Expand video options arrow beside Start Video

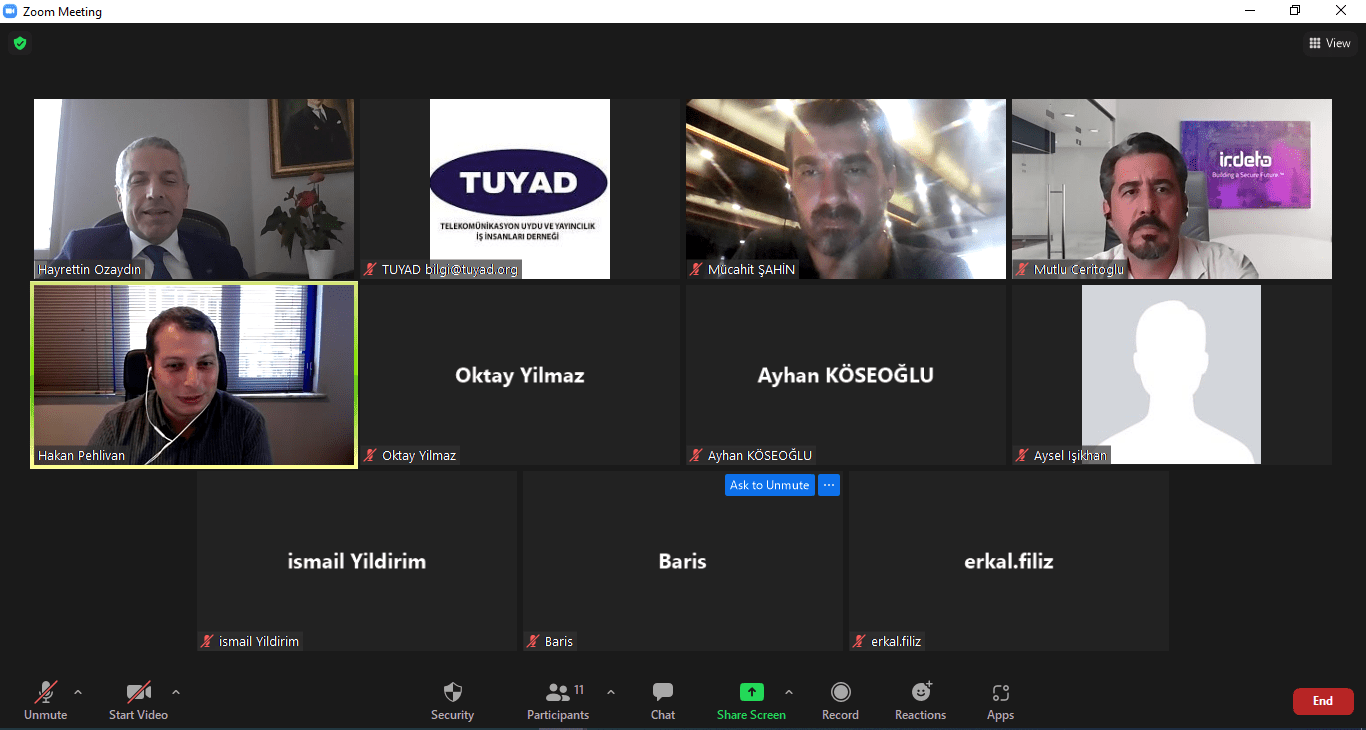176,692
